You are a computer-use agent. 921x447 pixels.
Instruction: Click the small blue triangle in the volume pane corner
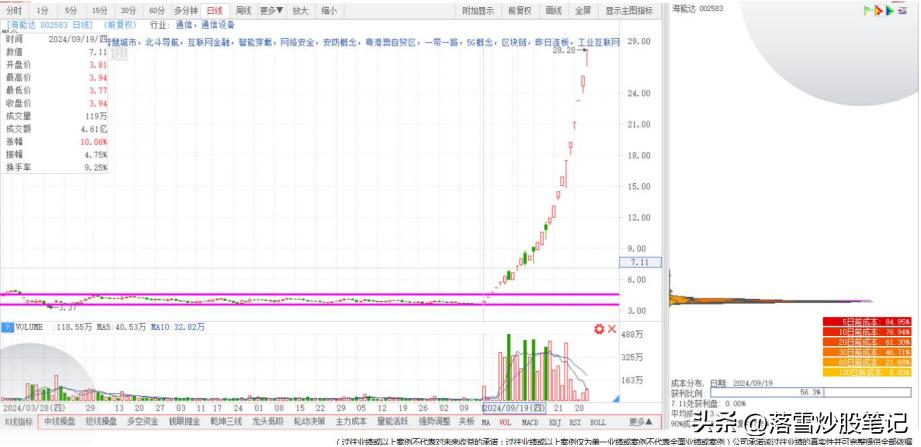coord(616,399)
